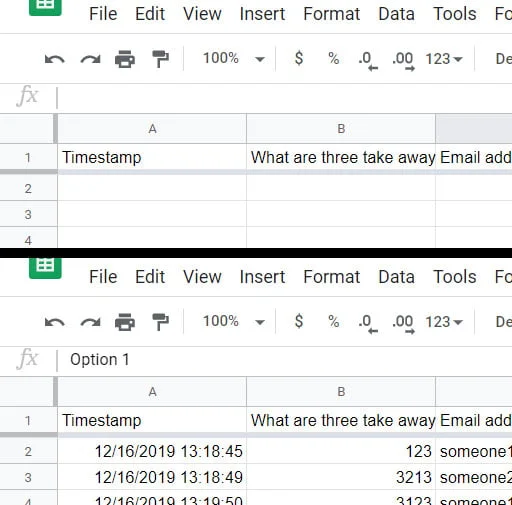The image size is (512, 505).
Task: Select column A header in top spreadsheet
Action: pyautogui.click(x=152, y=129)
